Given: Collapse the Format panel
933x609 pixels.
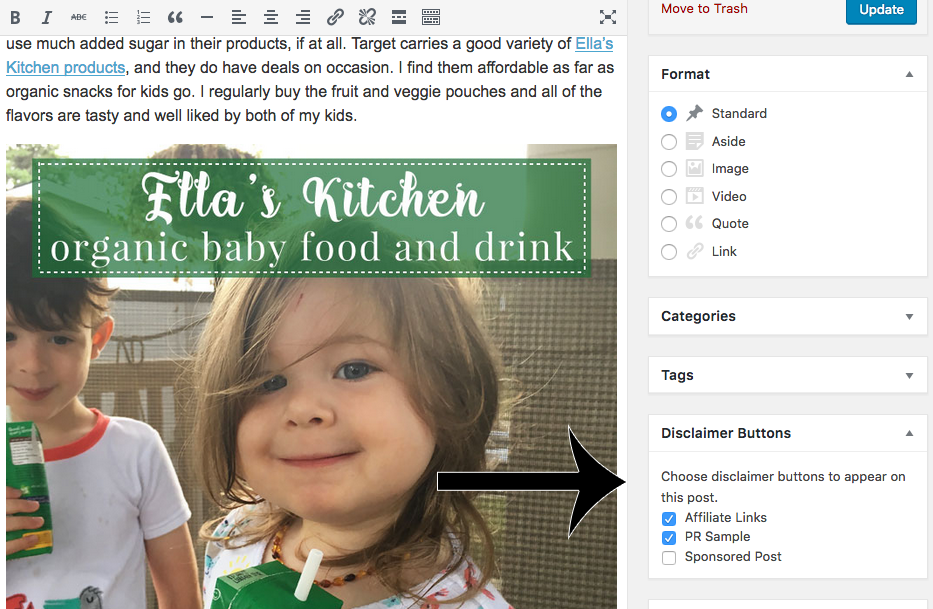Looking at the screenshot, I should click(x=909, y=74).
